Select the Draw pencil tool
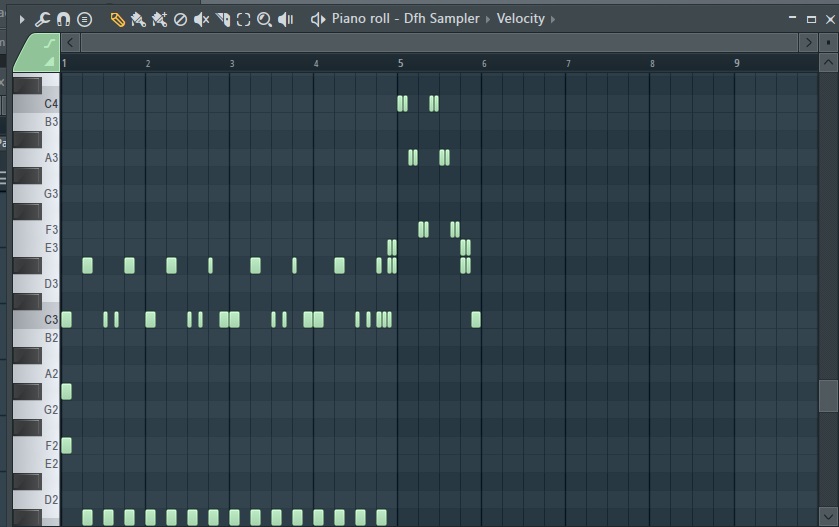Screen dimensions: 839x527 (117, 20)
